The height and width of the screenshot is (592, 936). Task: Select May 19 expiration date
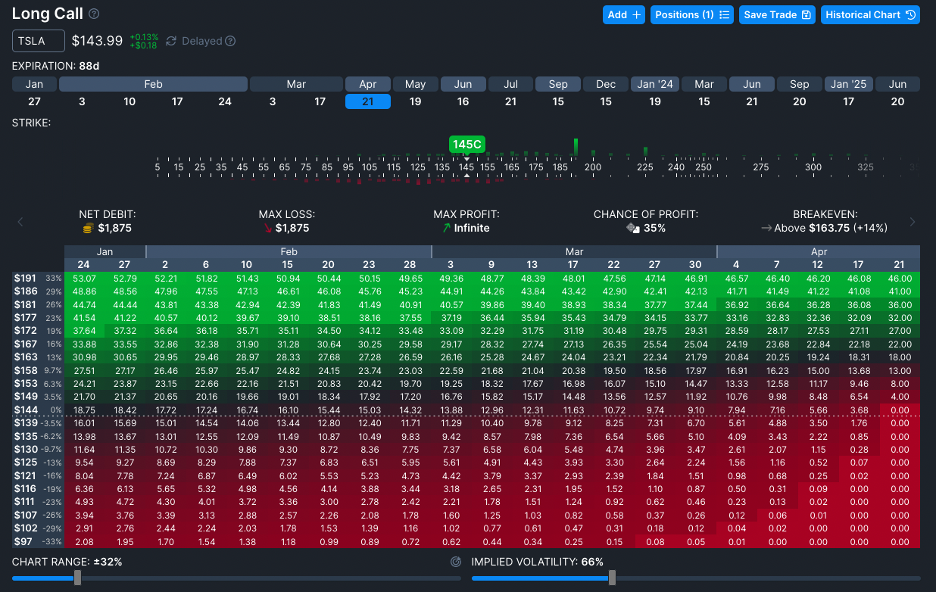coord(415,101)
